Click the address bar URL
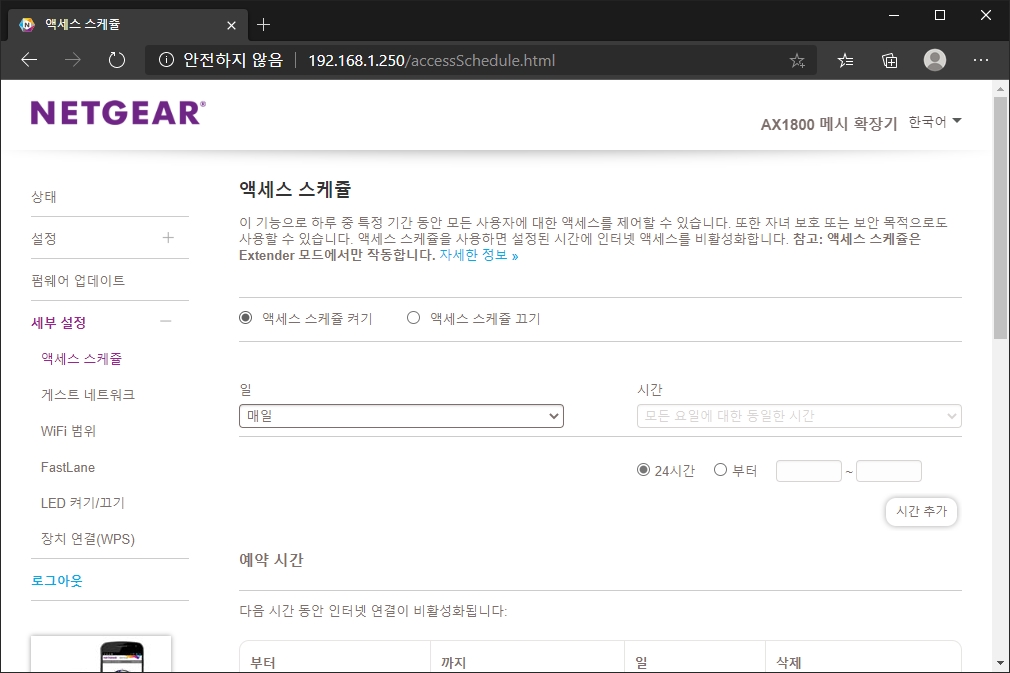Image resolution: width=1010 pixels, height=673 pixels. click(x=432, y=61)
